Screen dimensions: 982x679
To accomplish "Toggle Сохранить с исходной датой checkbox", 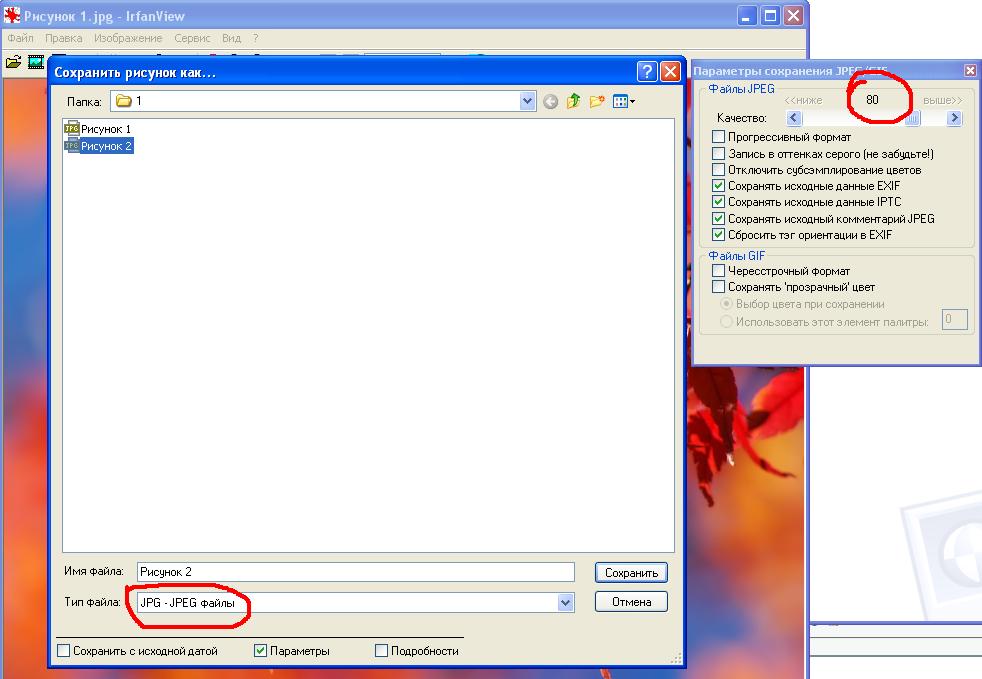I will (64, 651).
